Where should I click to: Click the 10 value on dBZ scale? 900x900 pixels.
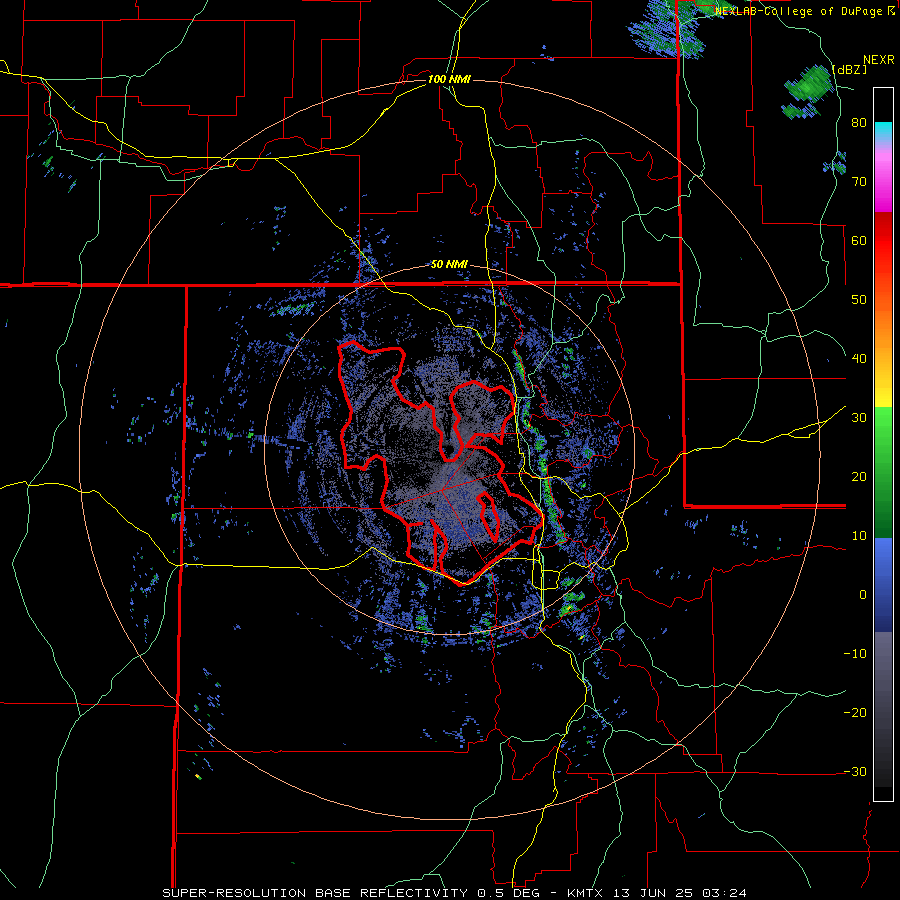point(859,536)
